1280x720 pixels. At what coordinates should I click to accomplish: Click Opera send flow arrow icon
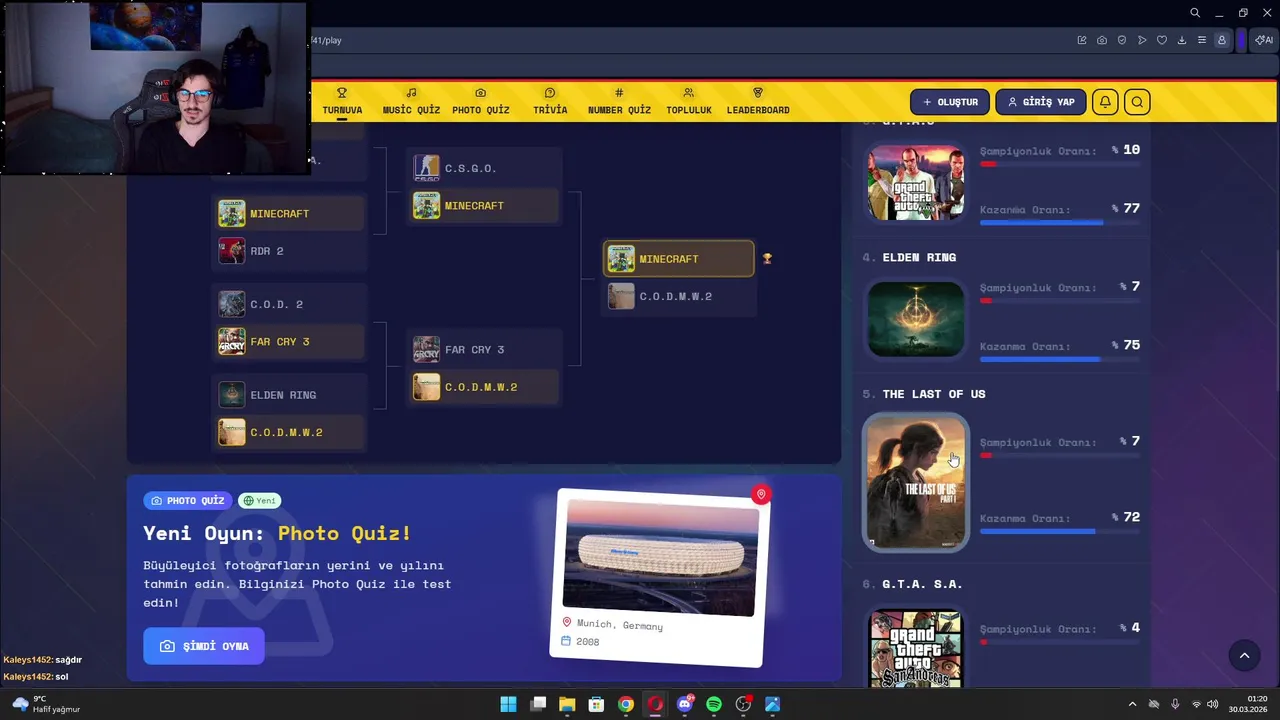1142,40
